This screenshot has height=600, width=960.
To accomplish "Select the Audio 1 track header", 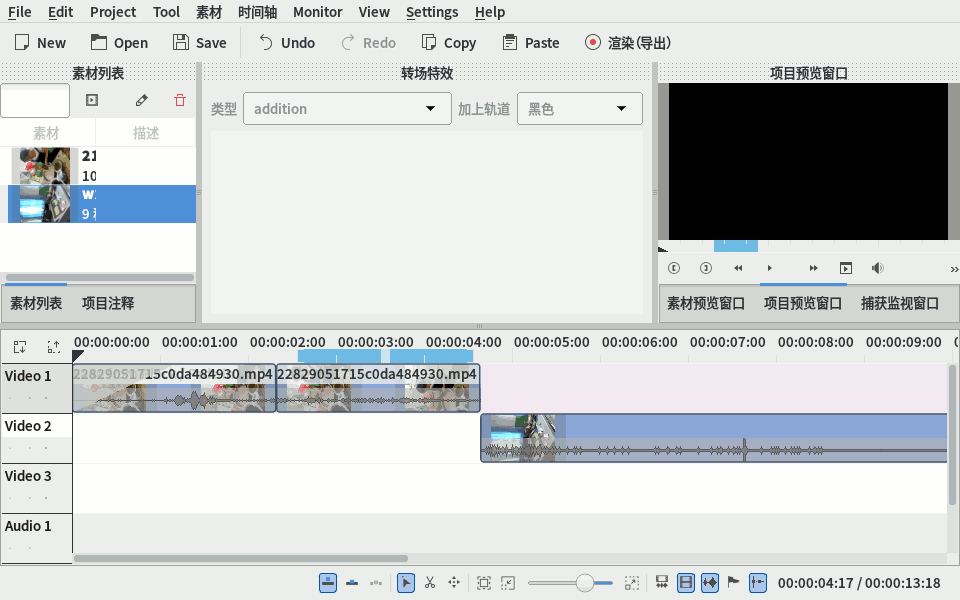I will [36, 538].
